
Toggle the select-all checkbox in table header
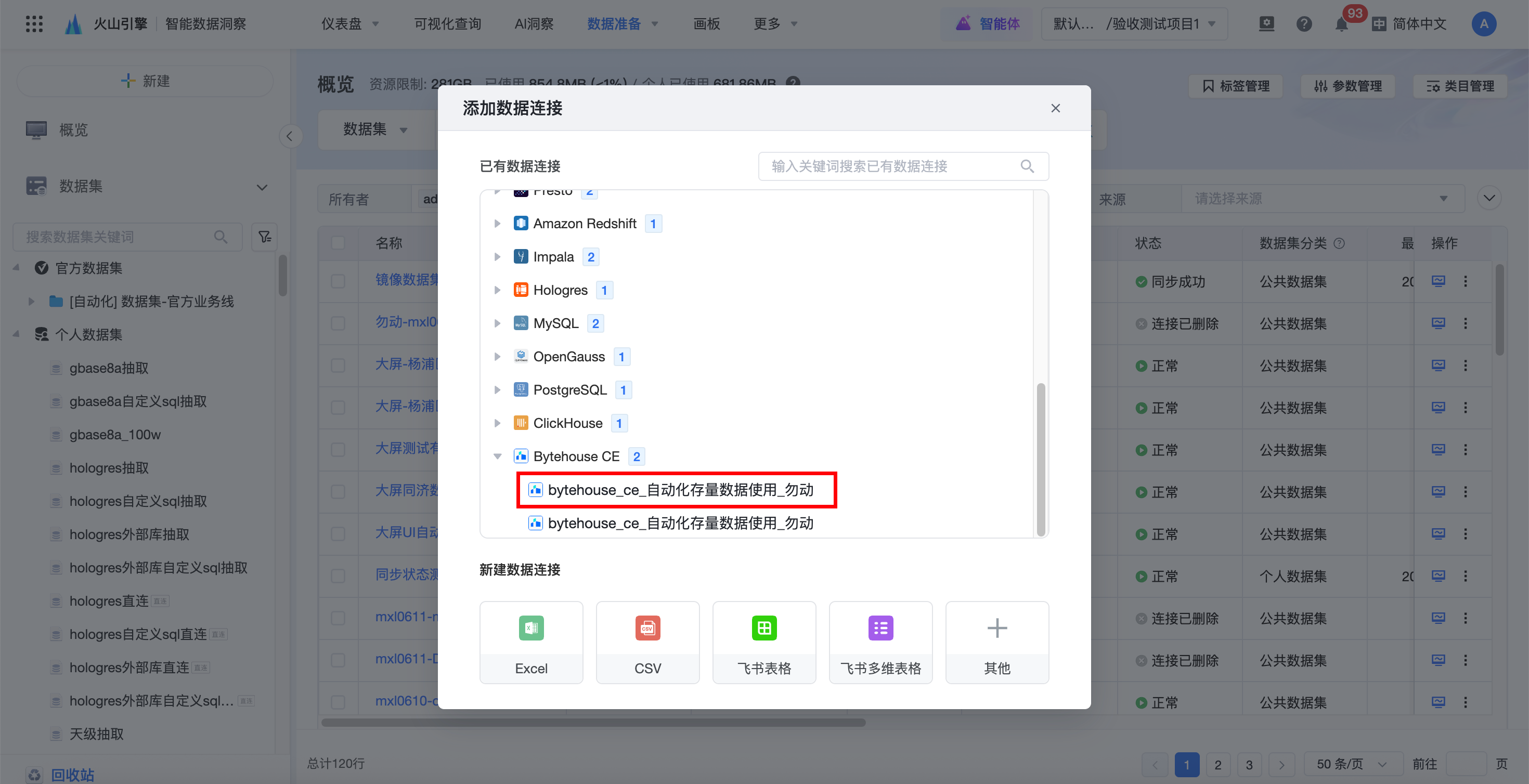pyautogui.click(x=338, y=243)
